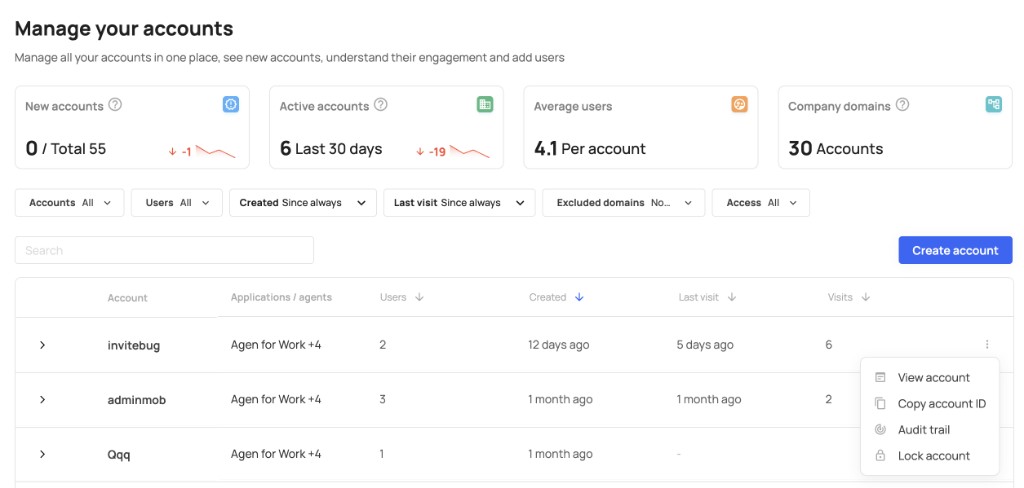The image size is (1024, 488).
Task: Open the three-dot menu for invitebug row
Action: pyautogui.click(x=987, y=344)
